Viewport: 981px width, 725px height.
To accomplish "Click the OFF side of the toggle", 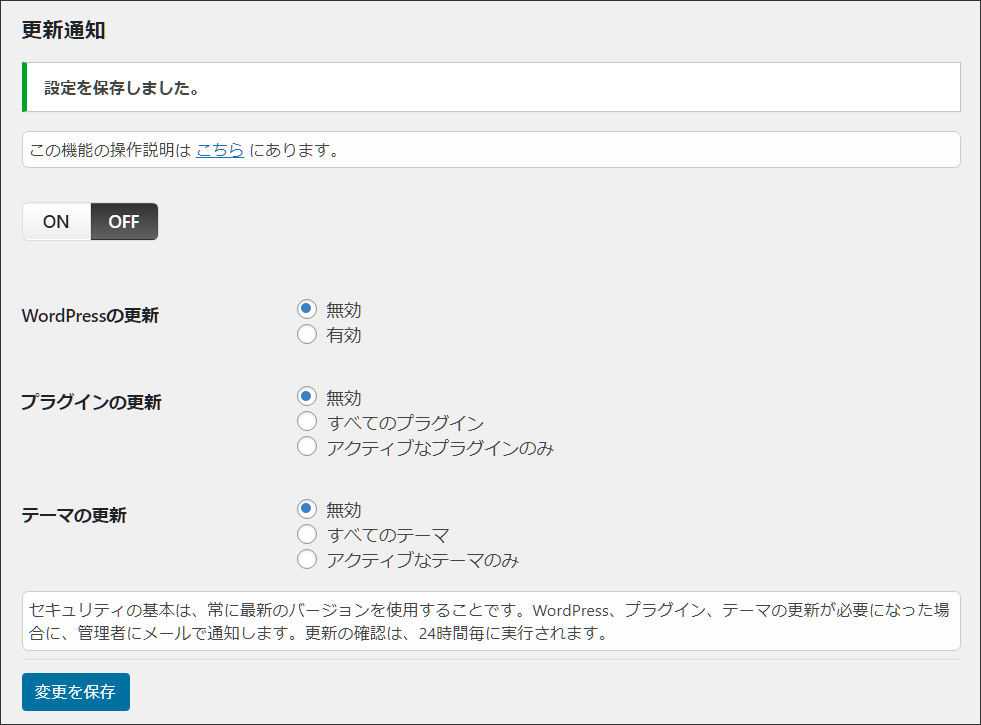I will (x=124, y=222).
